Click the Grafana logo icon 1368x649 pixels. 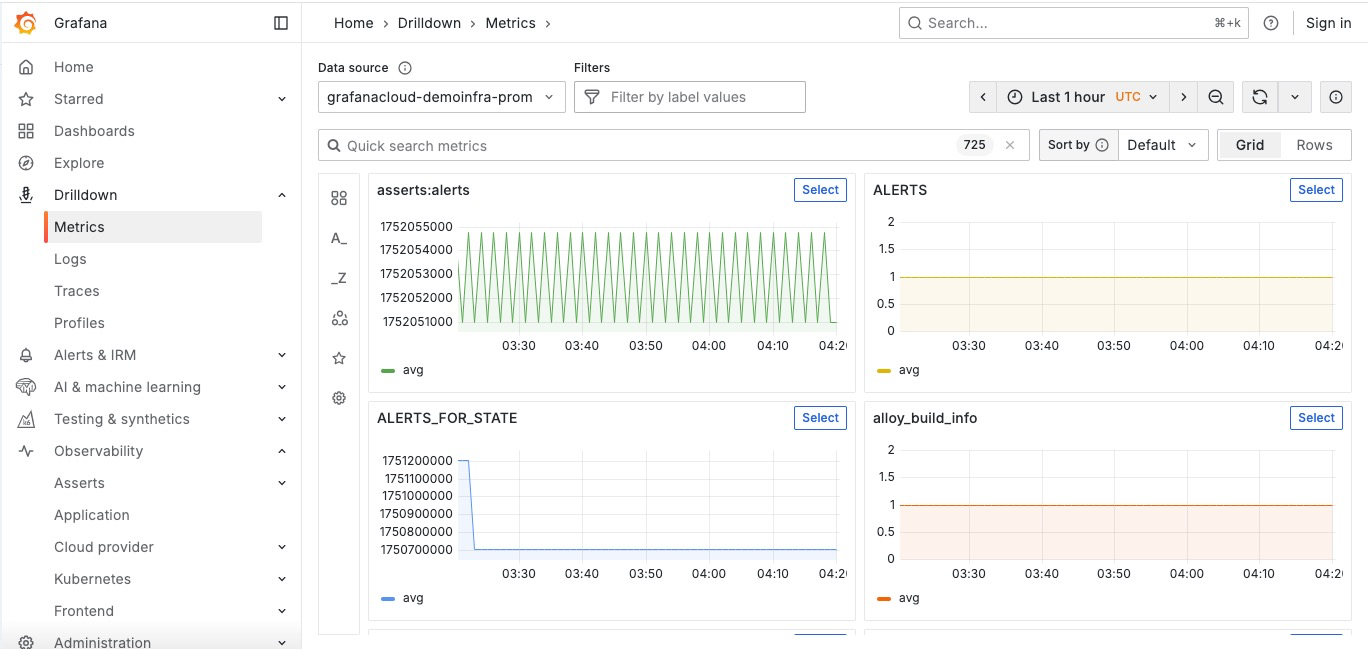coord(26,22)
